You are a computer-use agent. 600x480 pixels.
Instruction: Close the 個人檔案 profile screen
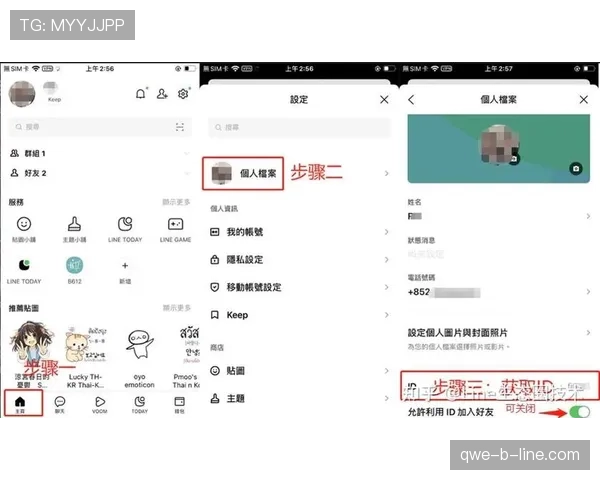click(584, 100)
